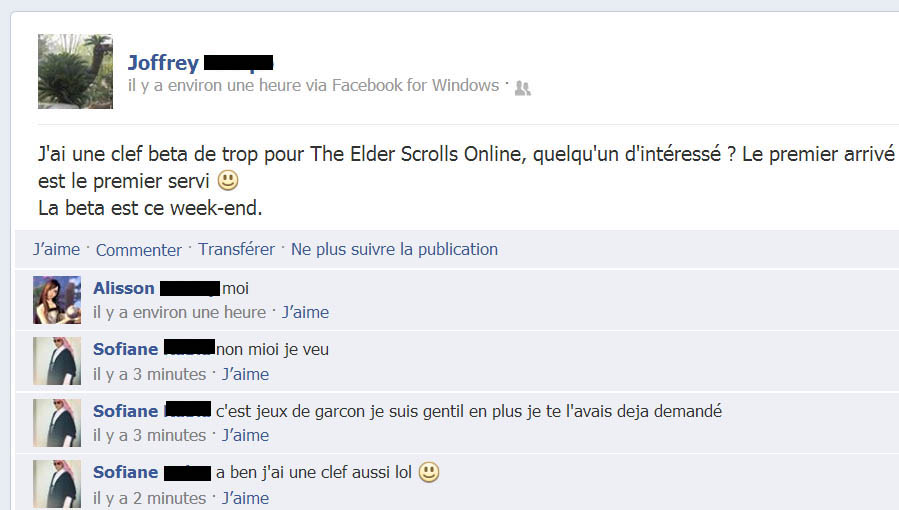Click the post timestamp 'il y a environ une heure'

(x=214, y=85)
